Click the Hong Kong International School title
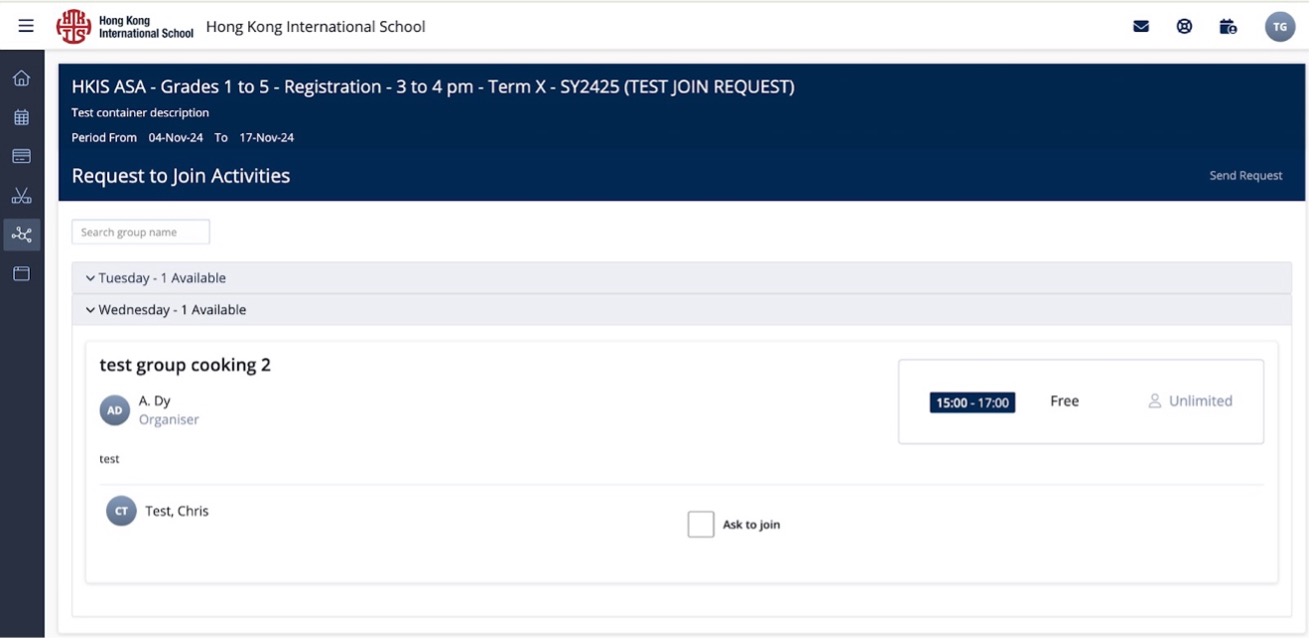This screenshot has height=641, width=1313. (316, 27)
